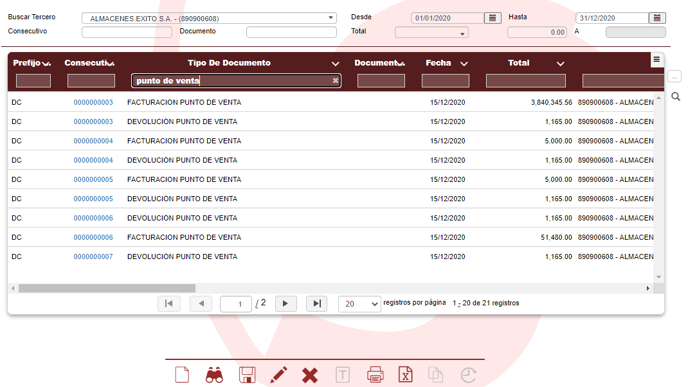Click the '1 - 20 de 21 registros' text
688x387 pixels.
[x=486, y=303]
